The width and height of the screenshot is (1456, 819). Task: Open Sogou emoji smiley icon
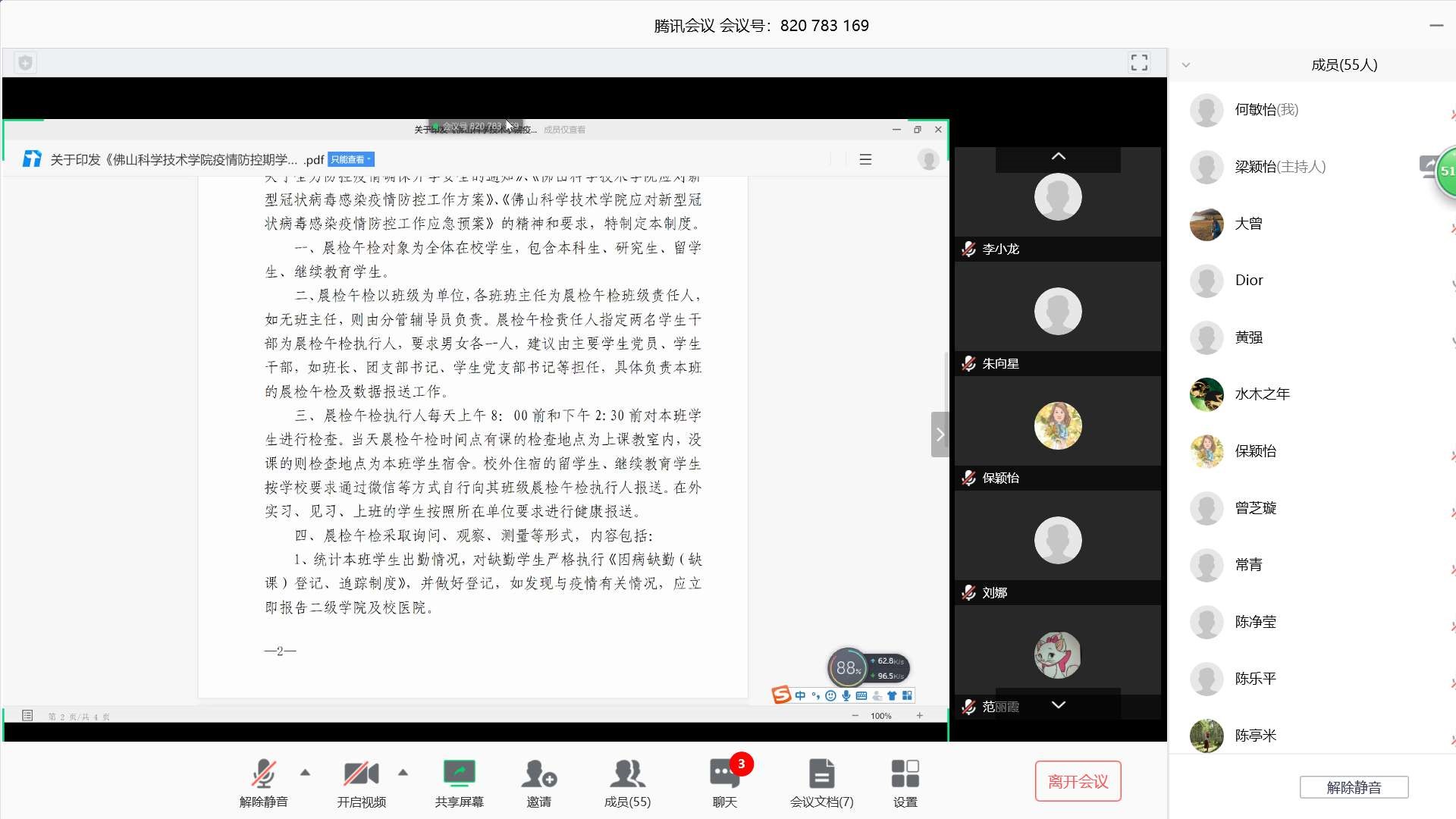coord(830,695)
